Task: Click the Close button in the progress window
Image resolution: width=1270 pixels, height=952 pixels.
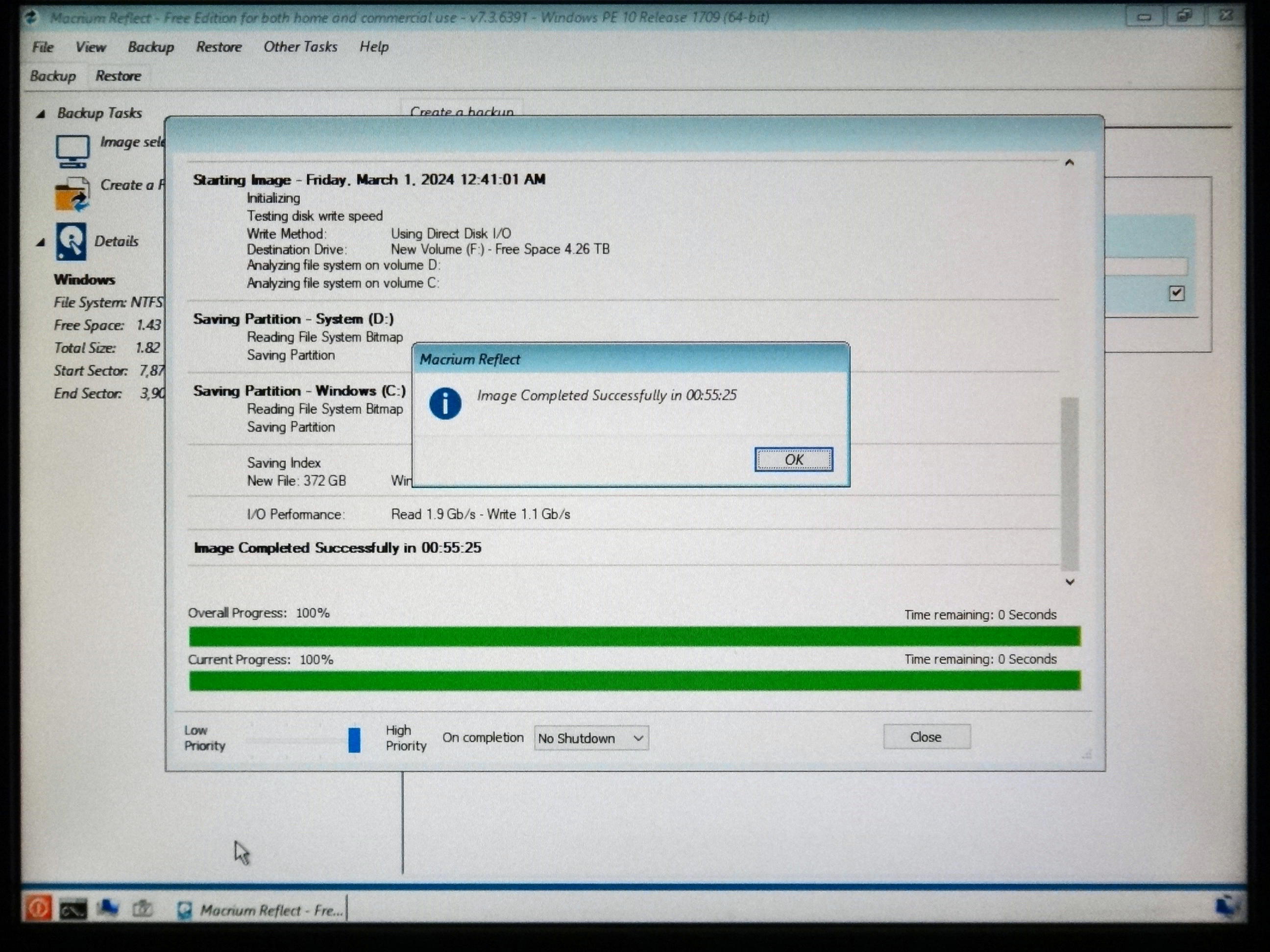Action: [x=927, y=737]
